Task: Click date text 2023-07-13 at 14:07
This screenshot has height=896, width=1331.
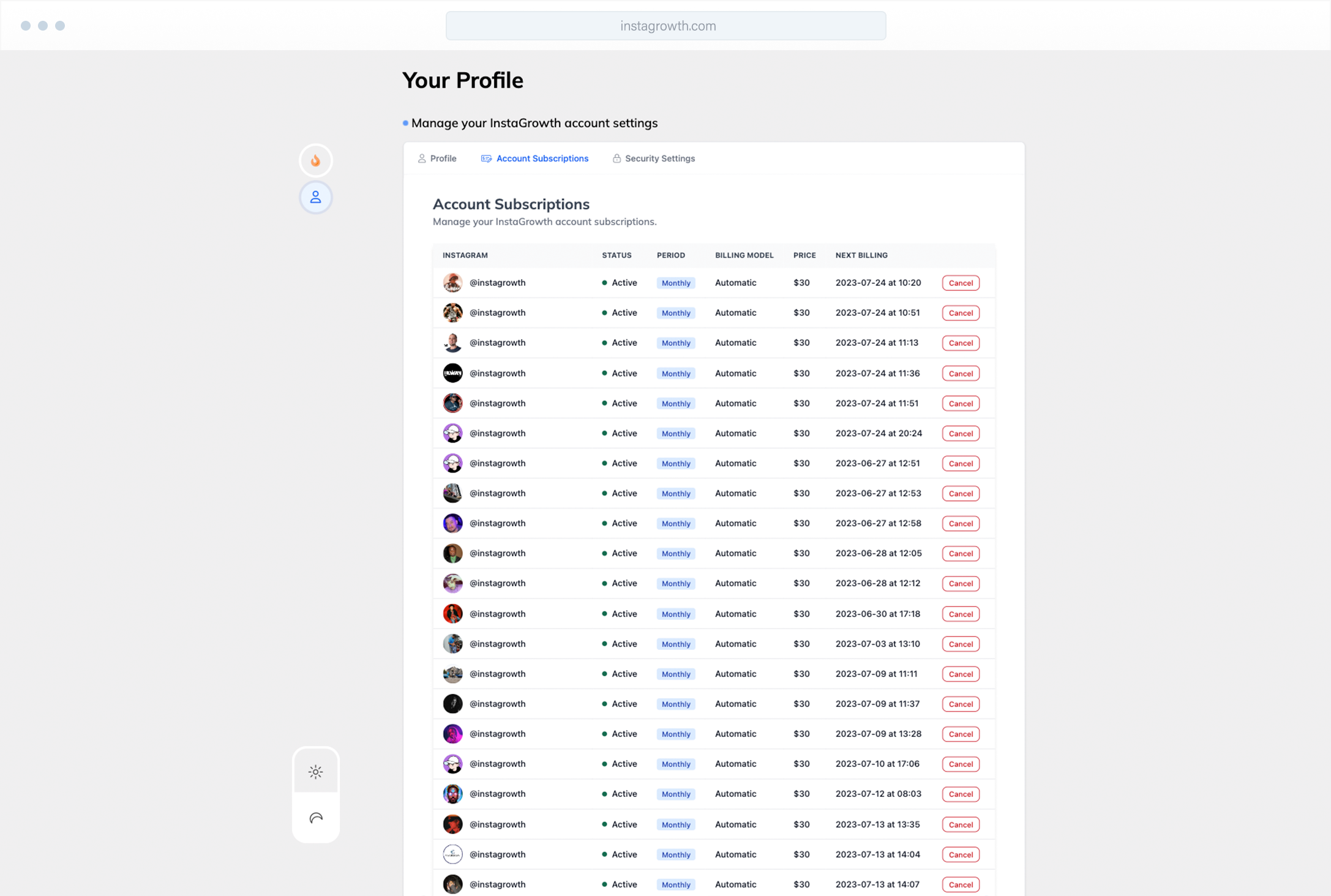Action: (877, 884)
